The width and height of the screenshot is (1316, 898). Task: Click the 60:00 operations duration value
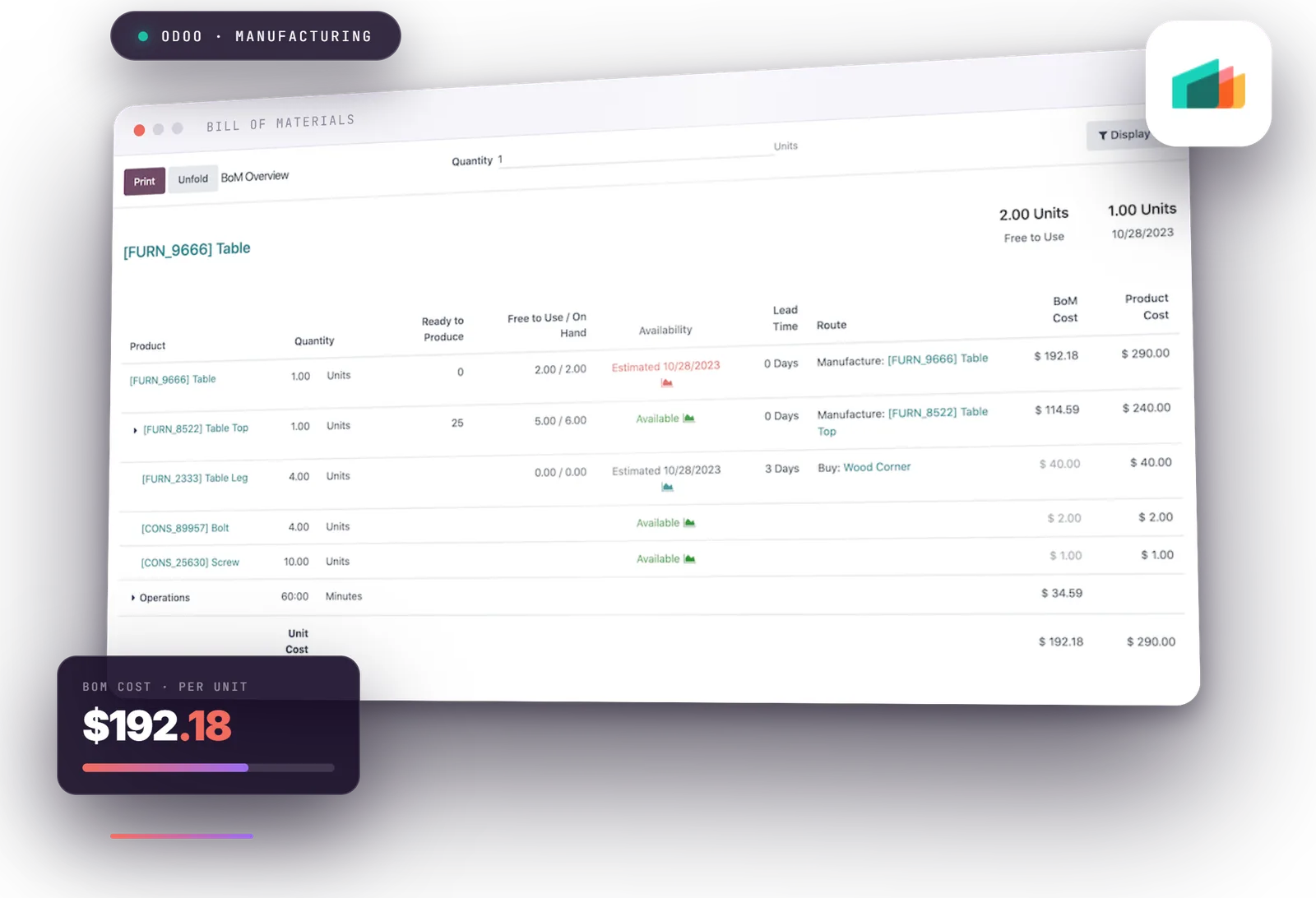click(x=294, y=596)
